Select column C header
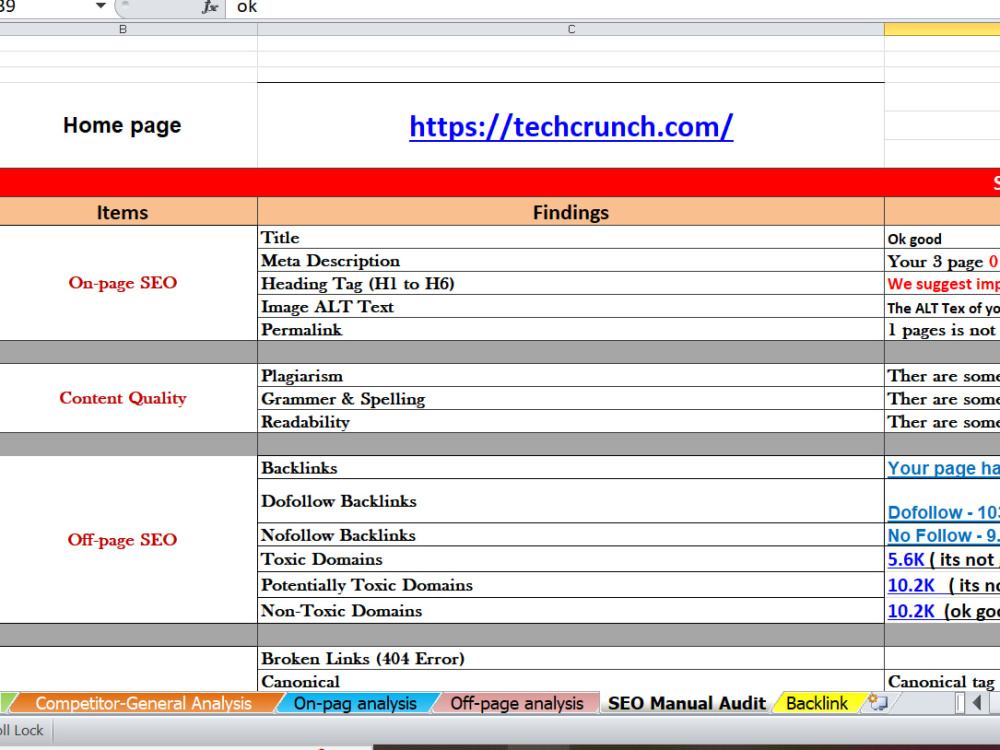Image resolution: width=1000 pixels, height=750 pixels. [571, 29]
